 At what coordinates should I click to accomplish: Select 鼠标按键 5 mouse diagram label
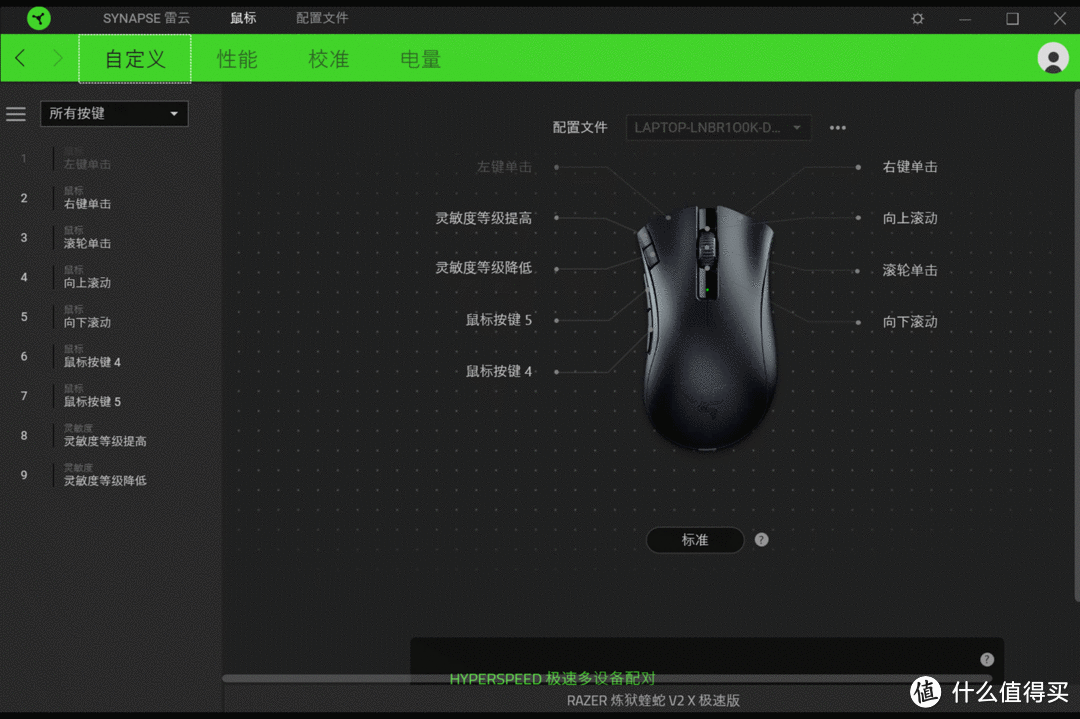[x=499, y=320]
